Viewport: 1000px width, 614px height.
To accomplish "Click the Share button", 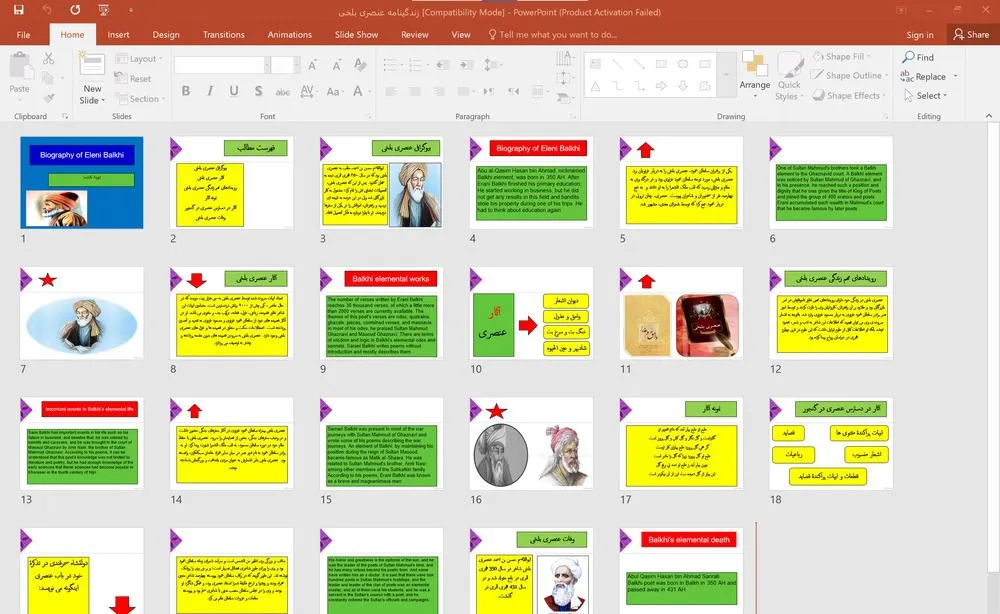I will pos(970,34).
